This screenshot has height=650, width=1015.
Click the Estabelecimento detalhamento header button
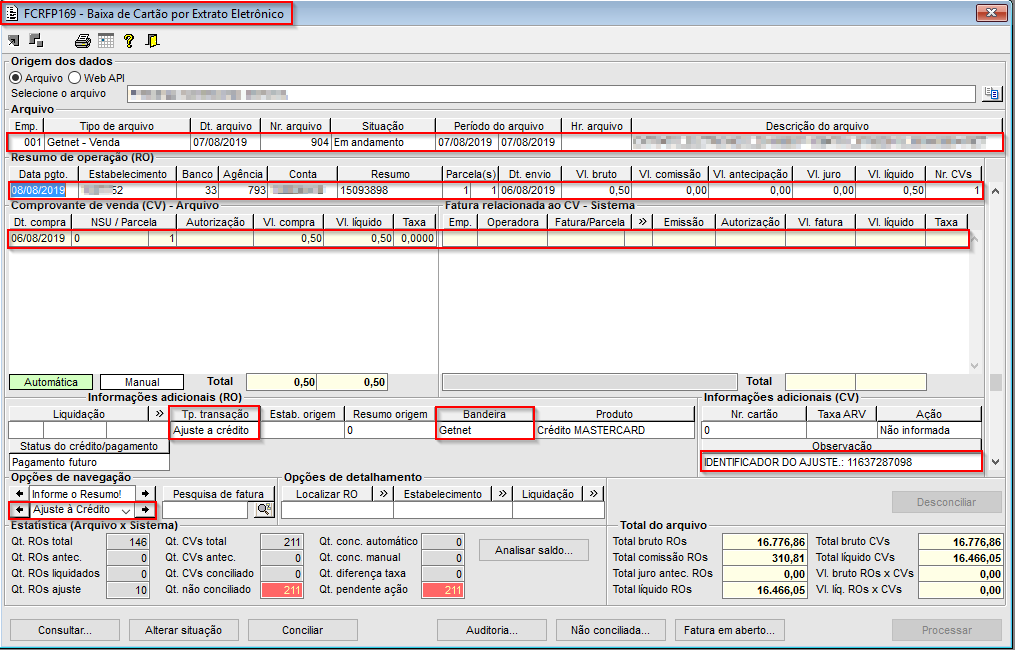[443, 494]
